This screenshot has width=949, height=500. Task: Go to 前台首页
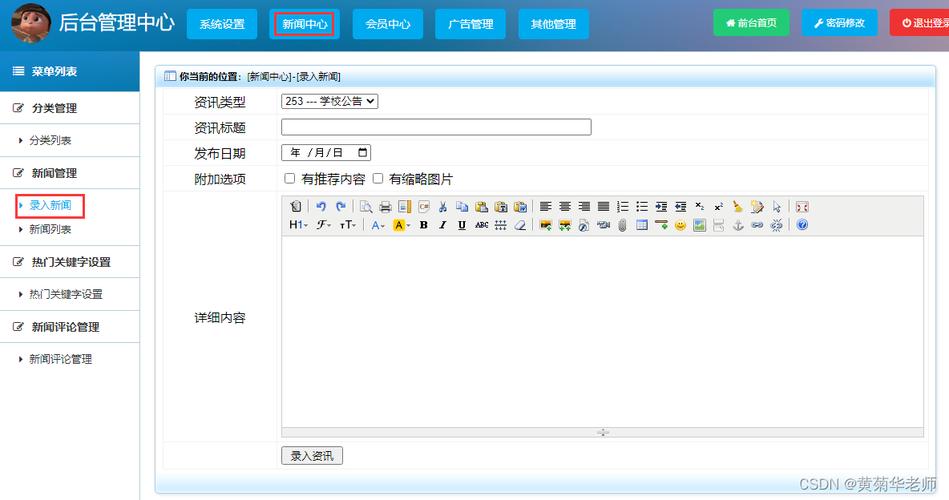click(x=751, y=23)
